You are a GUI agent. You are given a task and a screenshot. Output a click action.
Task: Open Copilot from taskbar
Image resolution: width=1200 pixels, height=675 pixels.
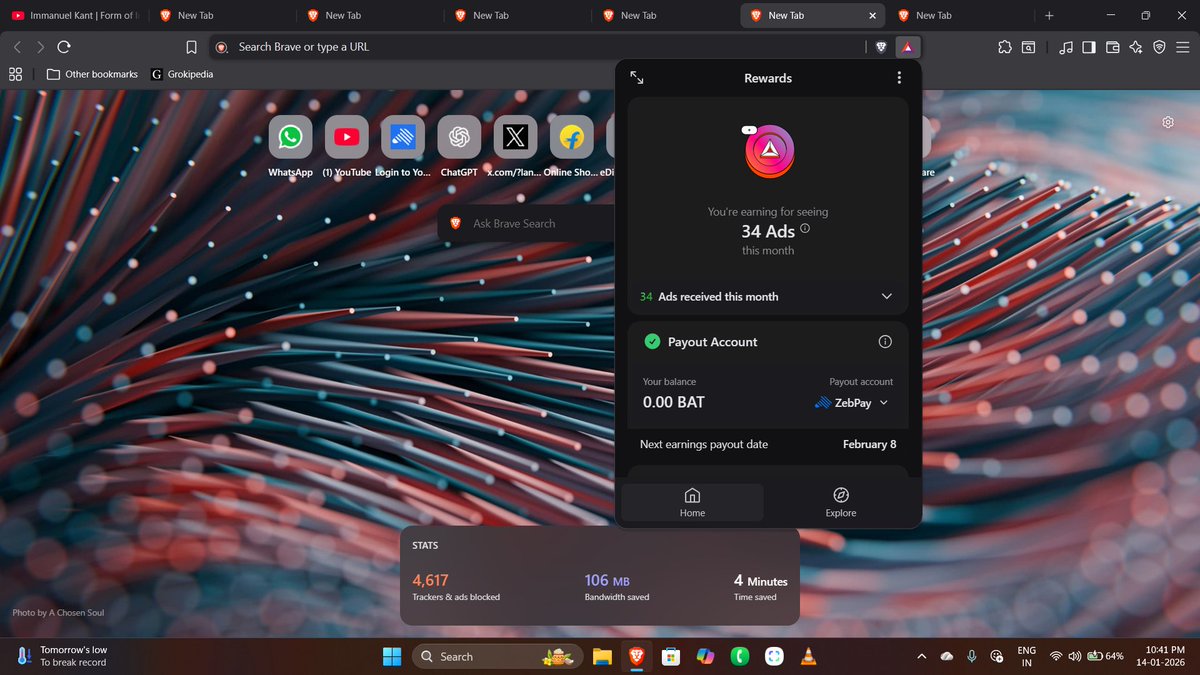pos(705,657)
